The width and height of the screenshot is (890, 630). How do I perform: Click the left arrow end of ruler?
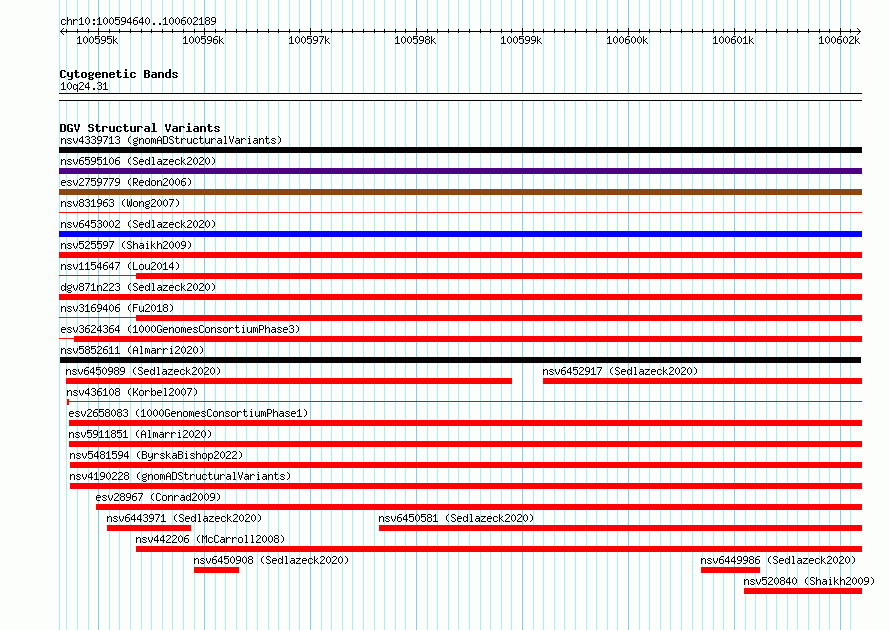[62, 32]
